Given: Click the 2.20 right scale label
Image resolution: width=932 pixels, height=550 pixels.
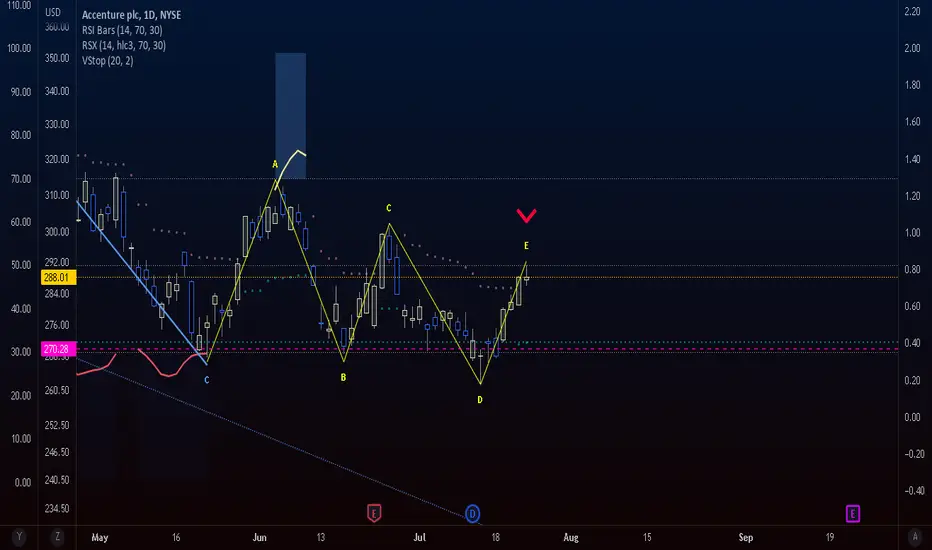Looking at the screenshot, I should coord(912,11).
